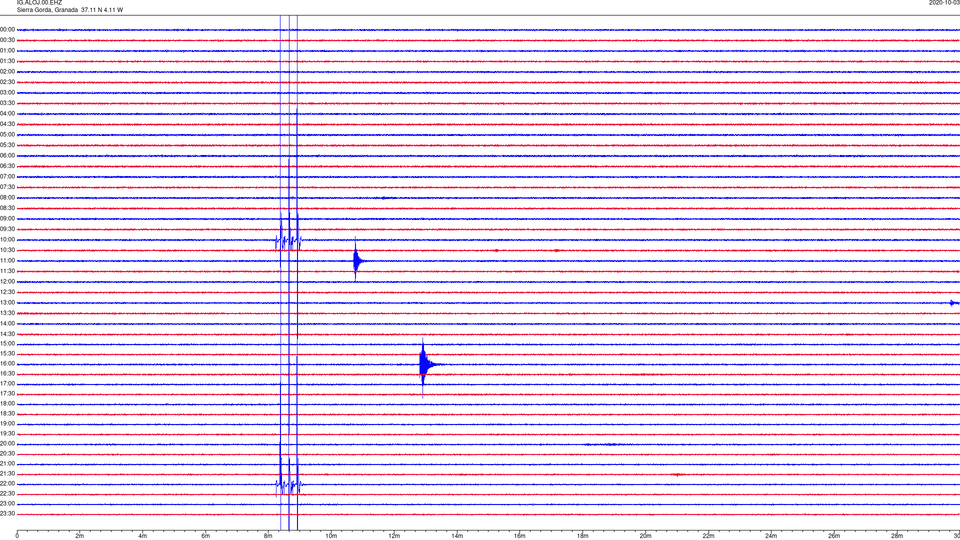This screenshot has height=540, width=960.
Task: Select the 13:00 trace time label
Action: click(x=7, y=302)
